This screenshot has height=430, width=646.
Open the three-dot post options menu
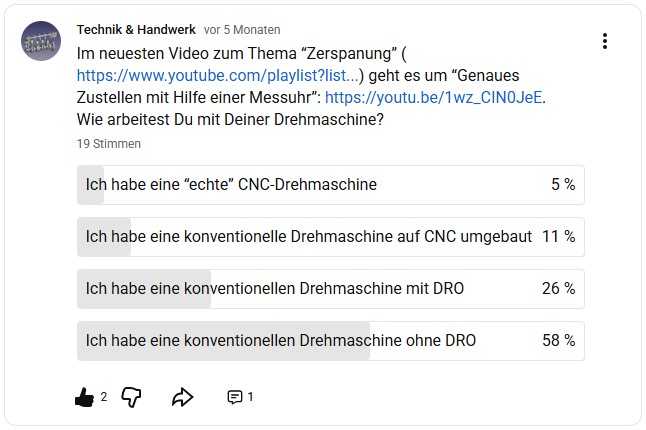pos(605,41)
